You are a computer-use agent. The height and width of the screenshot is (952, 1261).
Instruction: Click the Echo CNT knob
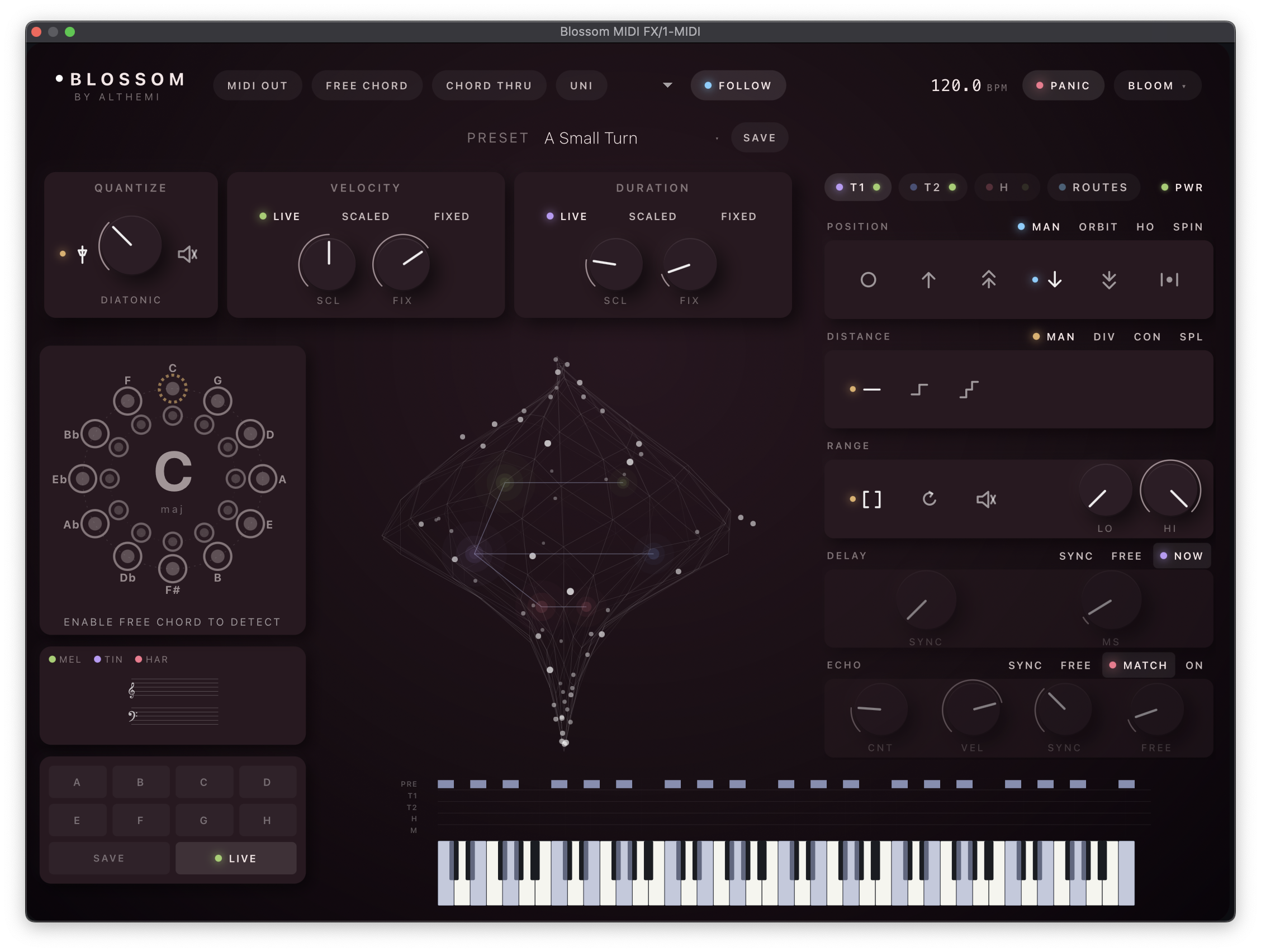[x=880, y=710]
